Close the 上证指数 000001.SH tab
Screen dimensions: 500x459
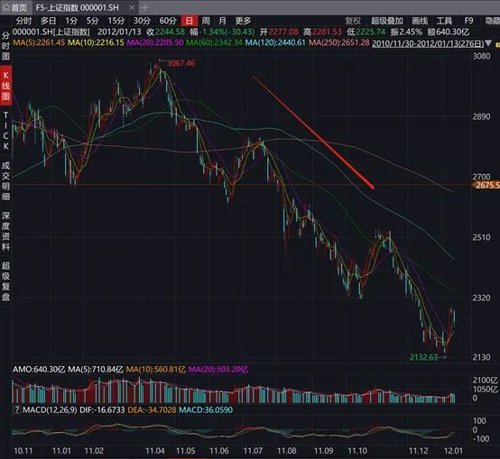132,7
